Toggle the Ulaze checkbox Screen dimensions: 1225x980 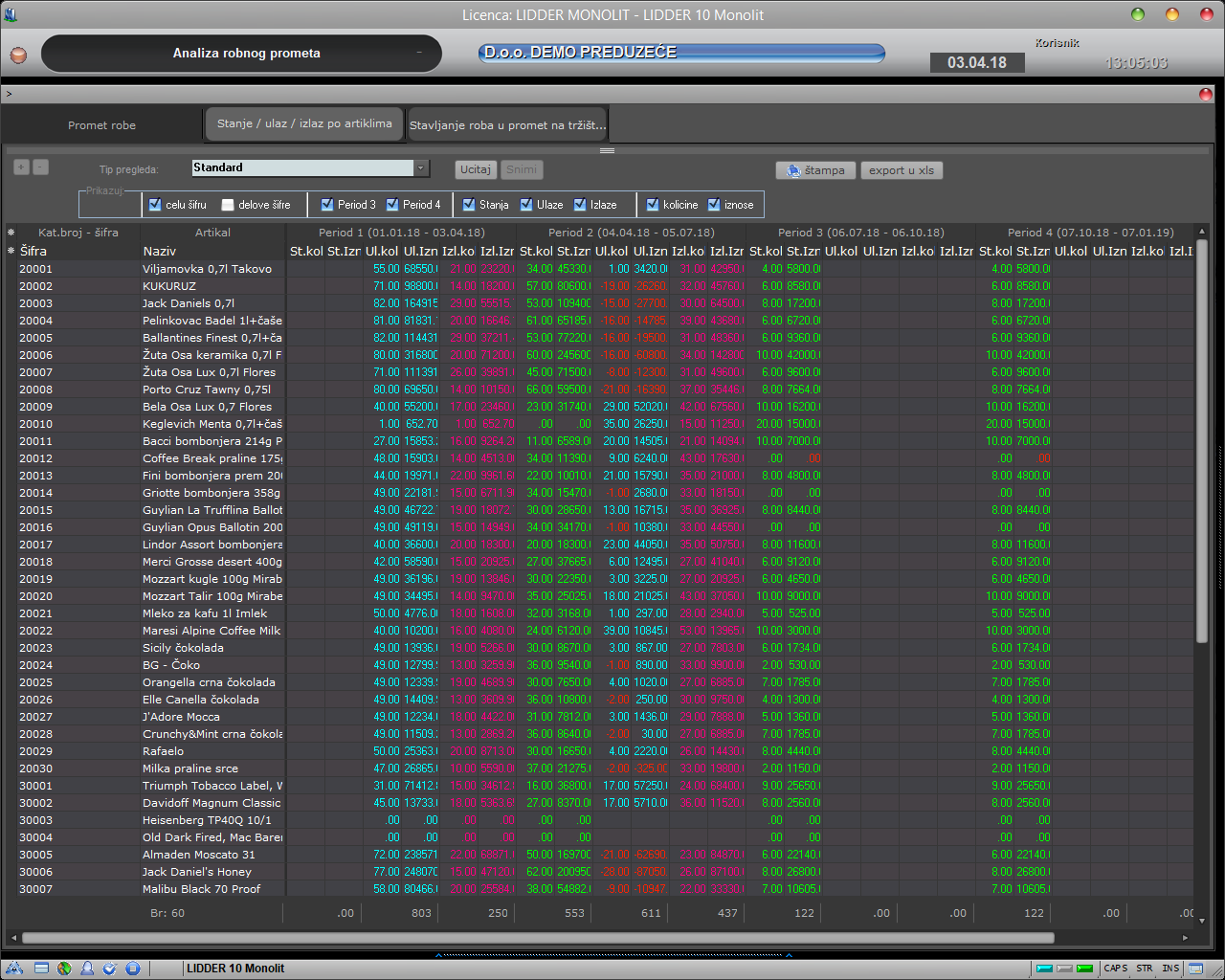tap(526, 204)
